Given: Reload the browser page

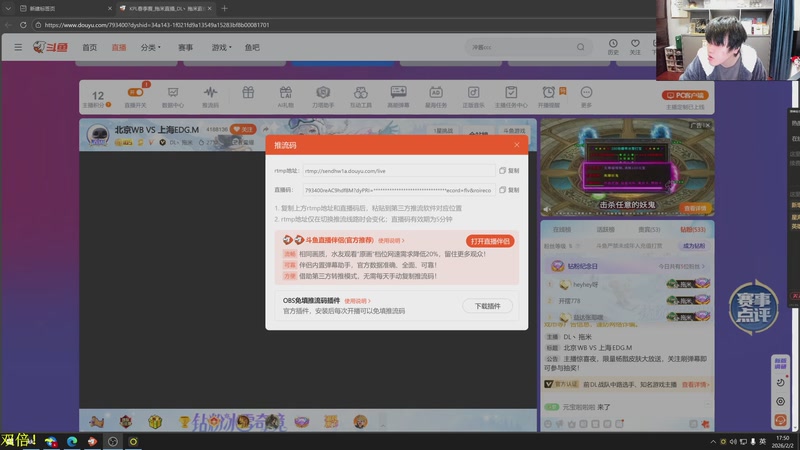Looking at the screenshot, I should pos(23,24).
